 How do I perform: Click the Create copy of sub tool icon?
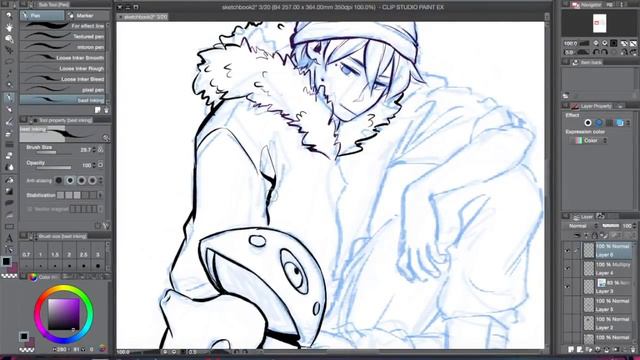pos(98,110)
